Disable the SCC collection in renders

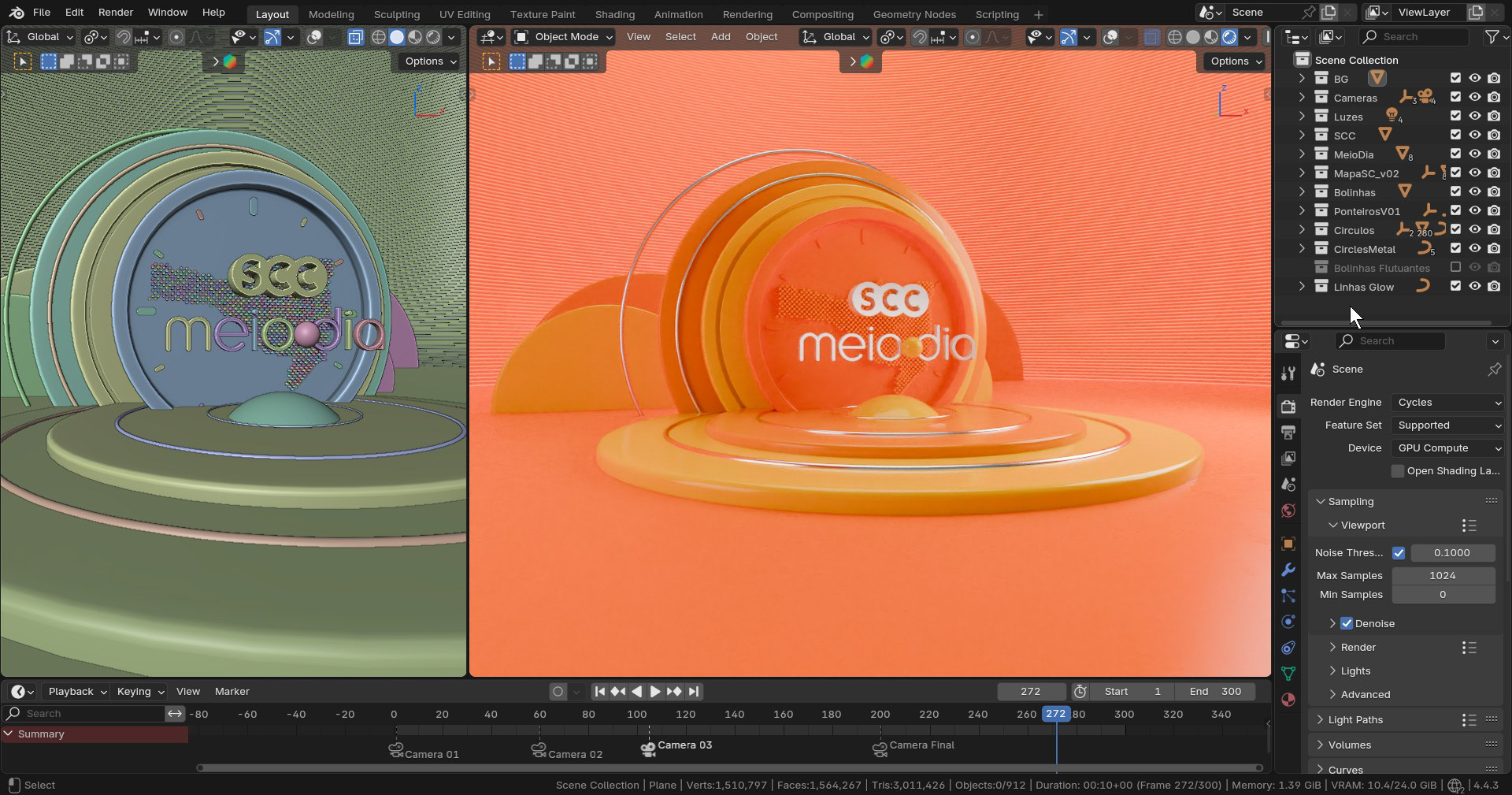click(1494, 136)
